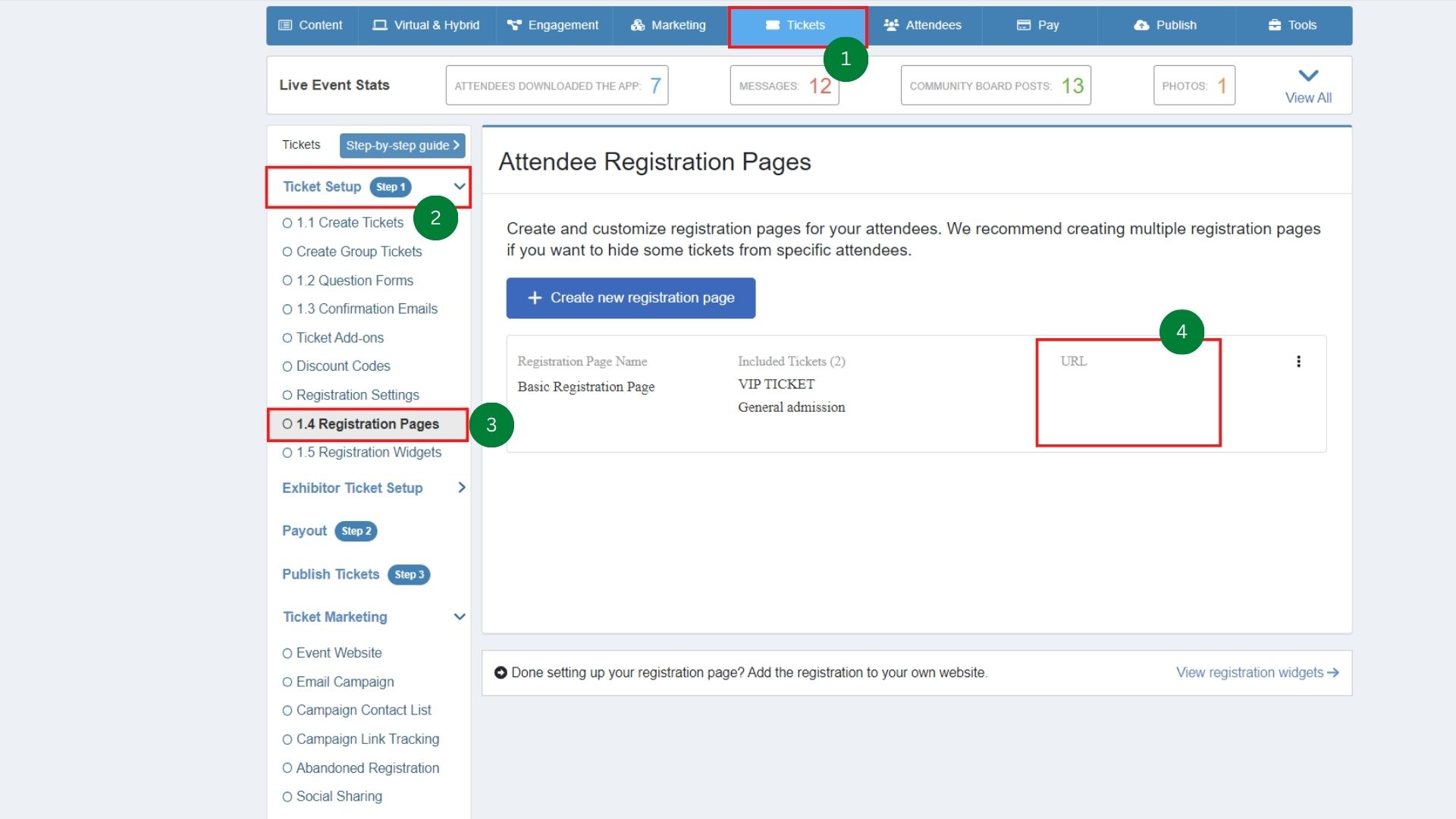Image resolution: width=1456 pixels, height=819 pixels.
Task: Select the 1.1 Create Tickets item
Action: click(349, 222)
